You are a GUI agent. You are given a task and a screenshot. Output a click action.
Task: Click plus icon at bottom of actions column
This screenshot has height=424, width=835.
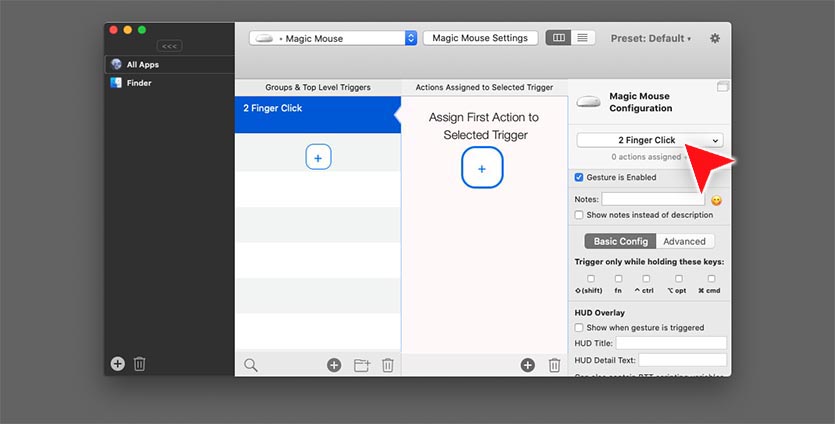tap(527, 365)
